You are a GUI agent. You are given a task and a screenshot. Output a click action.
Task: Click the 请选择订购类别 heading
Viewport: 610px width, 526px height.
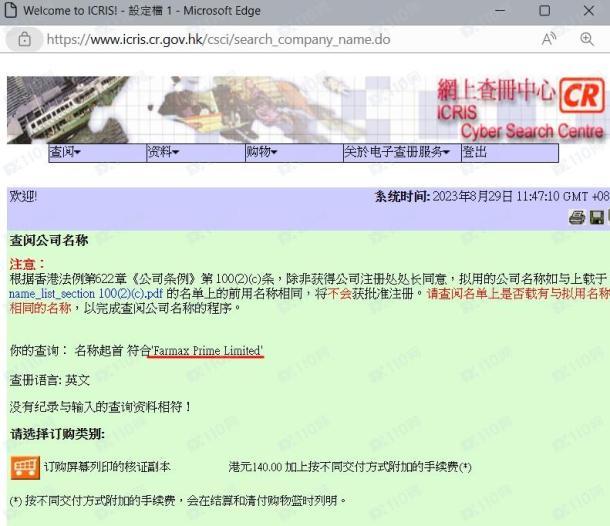click(x=57, y=434)
